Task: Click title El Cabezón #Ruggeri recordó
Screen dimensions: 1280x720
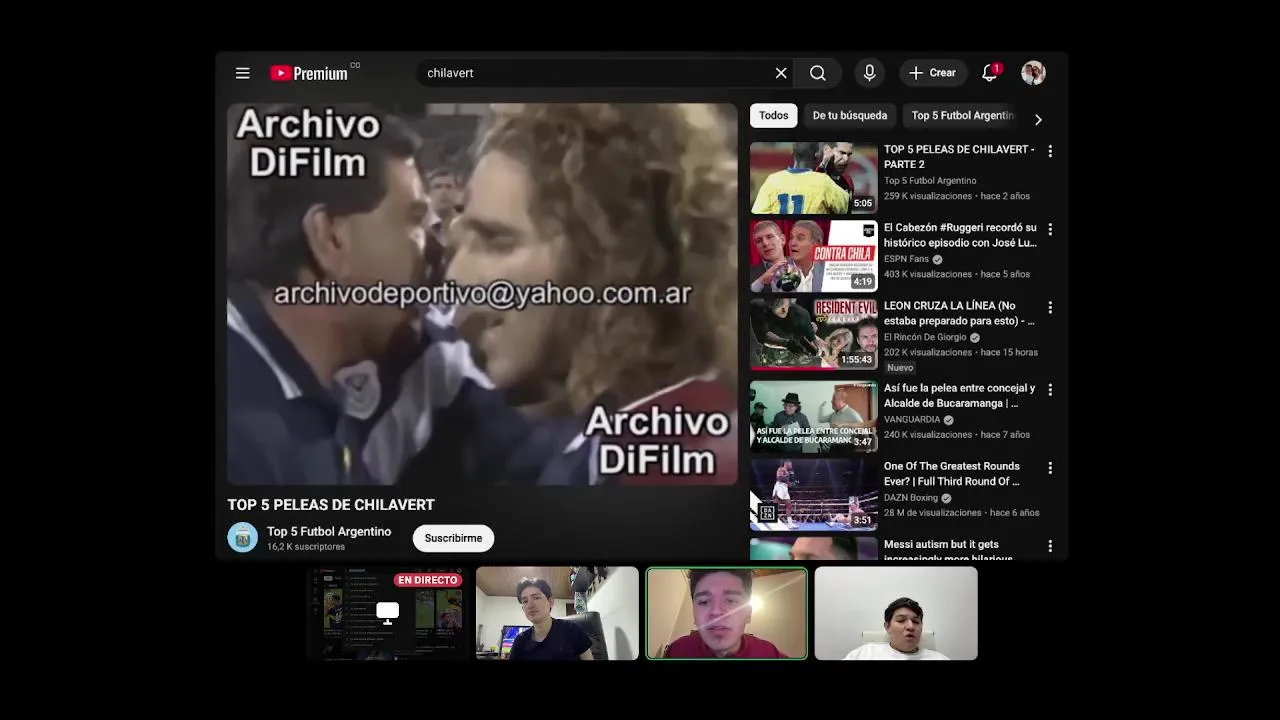Action: [960, 235]
